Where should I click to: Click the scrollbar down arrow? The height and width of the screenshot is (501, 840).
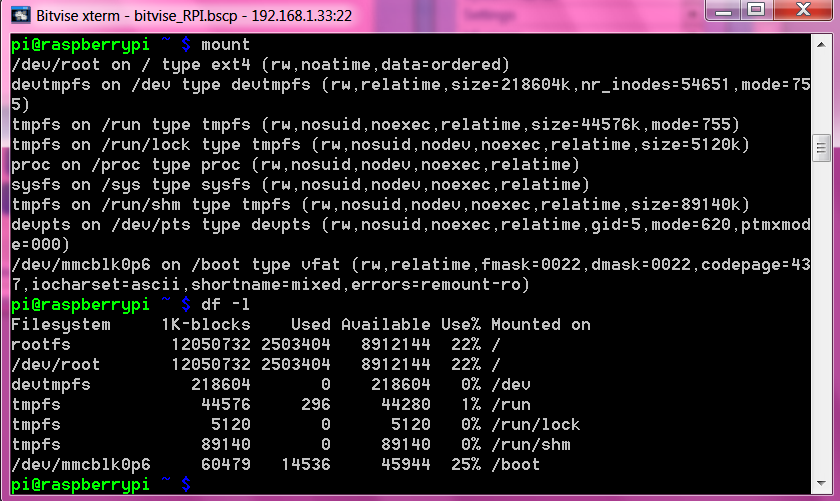click(x=821, y=483)
